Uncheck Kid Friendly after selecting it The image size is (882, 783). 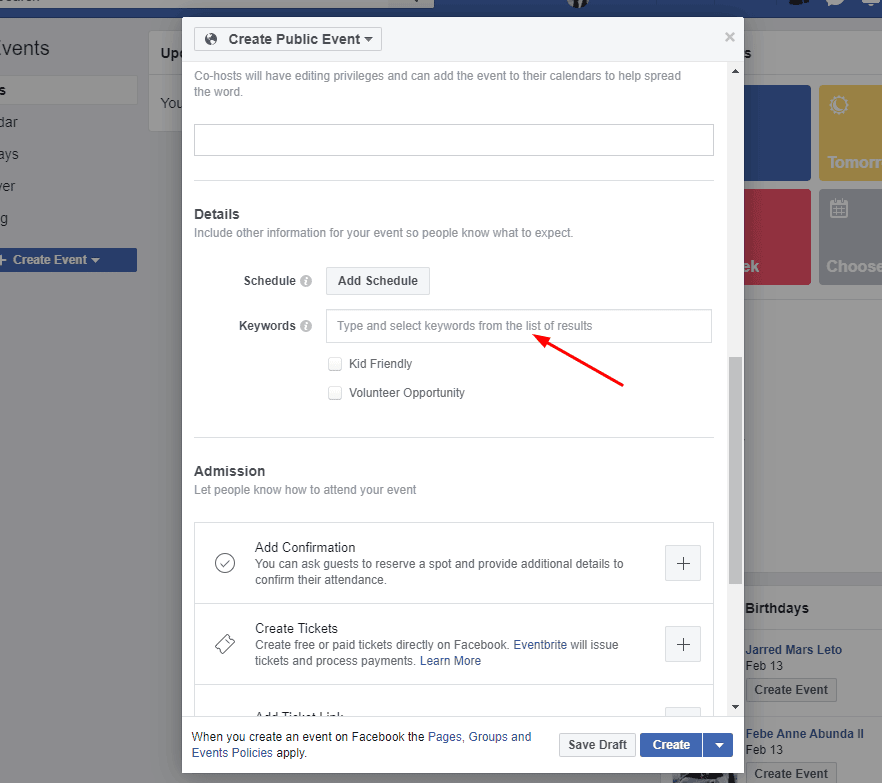pos(335,363)
